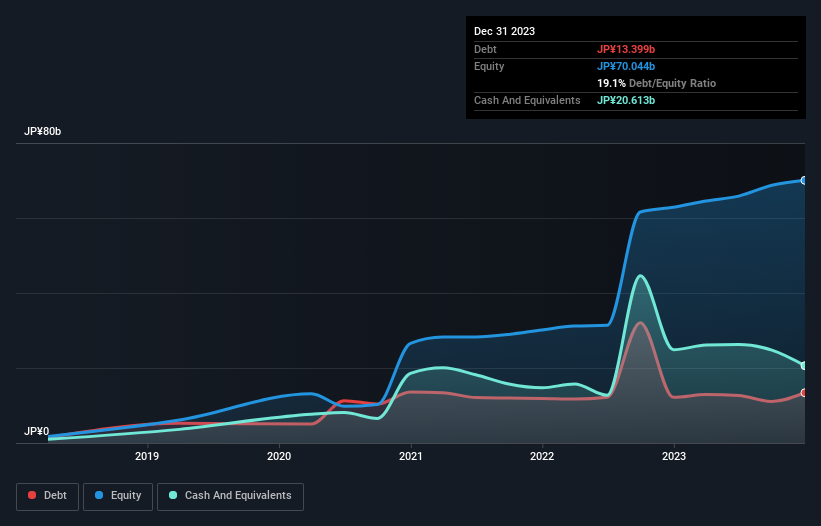Click the JP¥20.613b cash value
The image size is (821, 526).
(x=626, y=100)
